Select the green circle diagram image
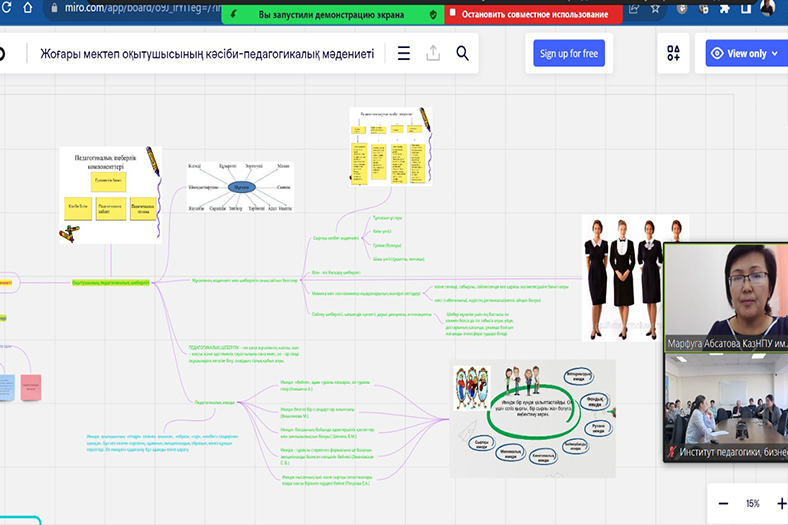Screen dimensions: 788x525 pos(528,419)
